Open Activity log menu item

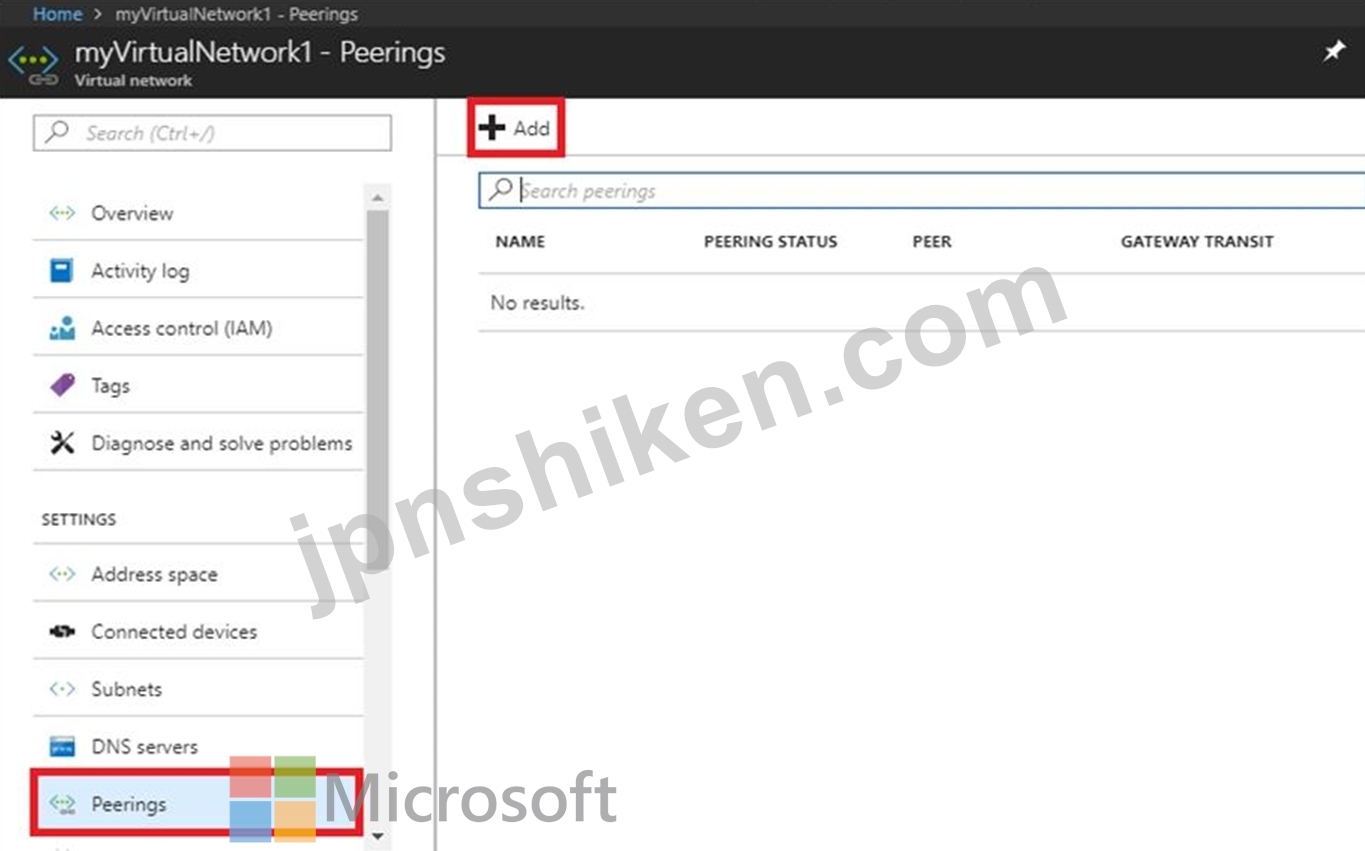click(198, 270)
